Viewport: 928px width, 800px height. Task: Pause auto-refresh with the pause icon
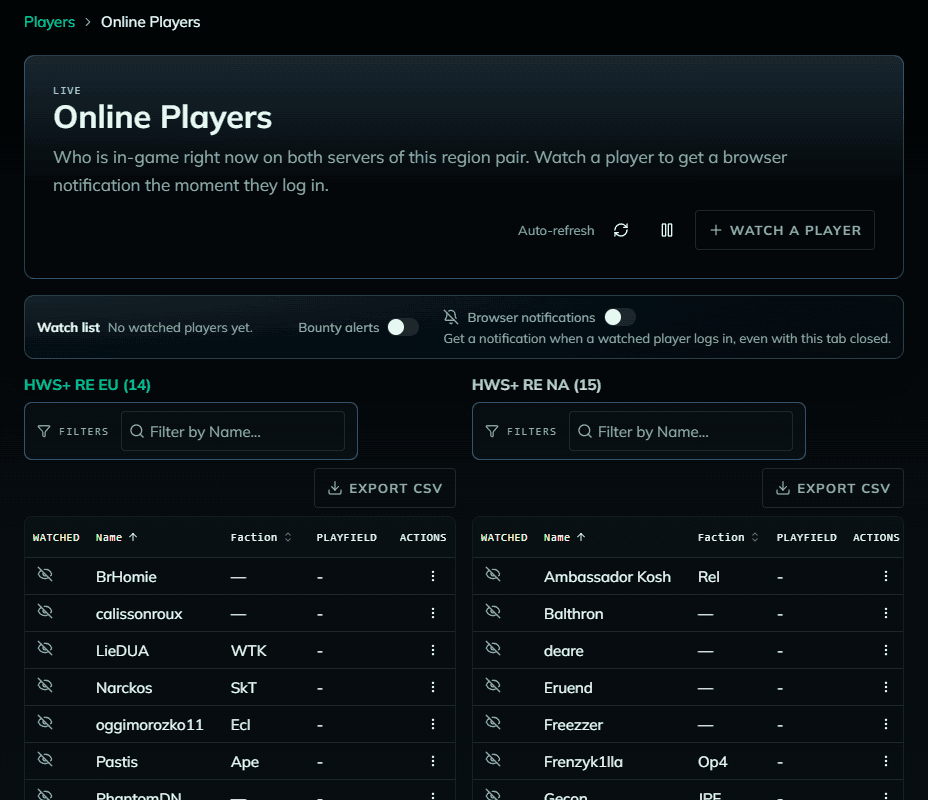(666, 230)
